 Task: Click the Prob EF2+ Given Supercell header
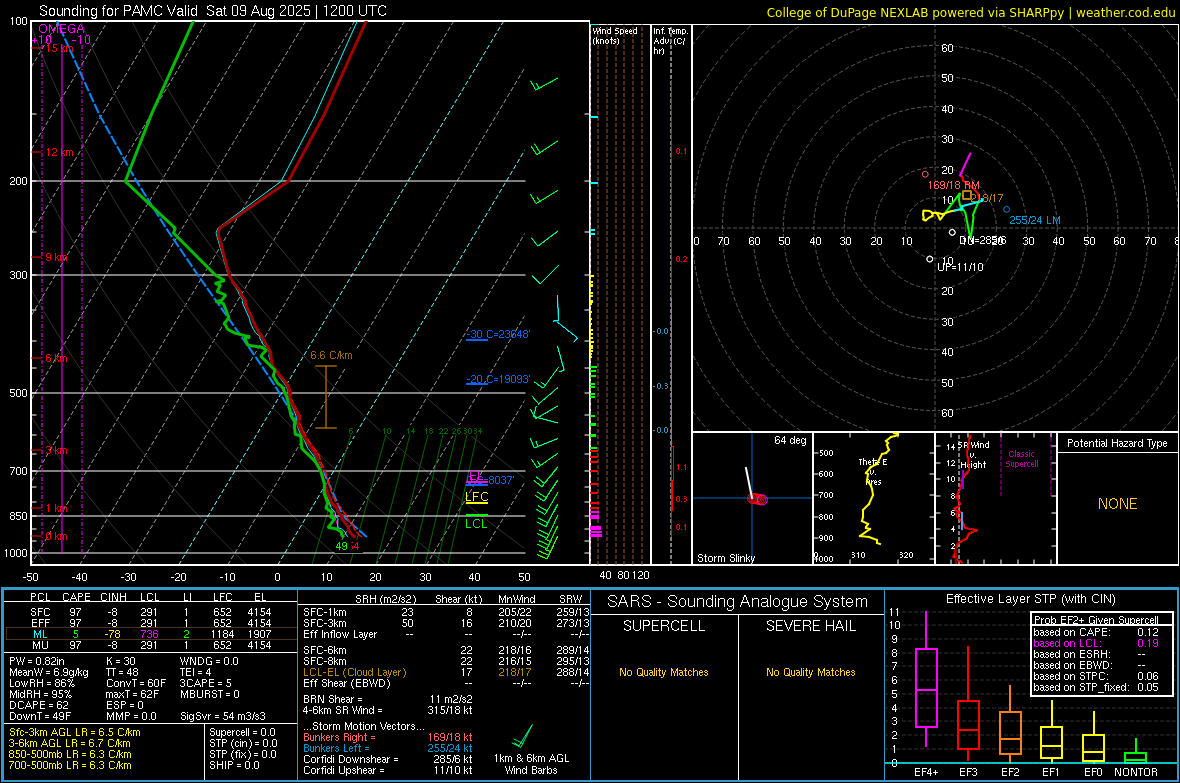pyautogui.click(x=1096, y=620)
